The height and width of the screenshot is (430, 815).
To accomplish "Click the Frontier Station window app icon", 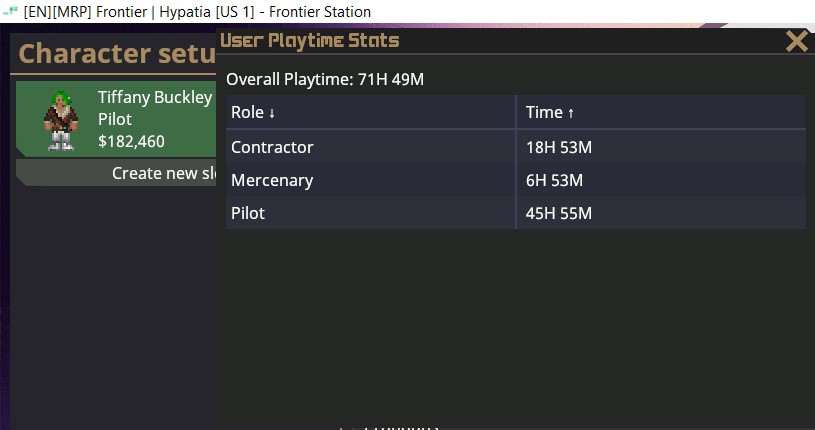I will (10, 11).
